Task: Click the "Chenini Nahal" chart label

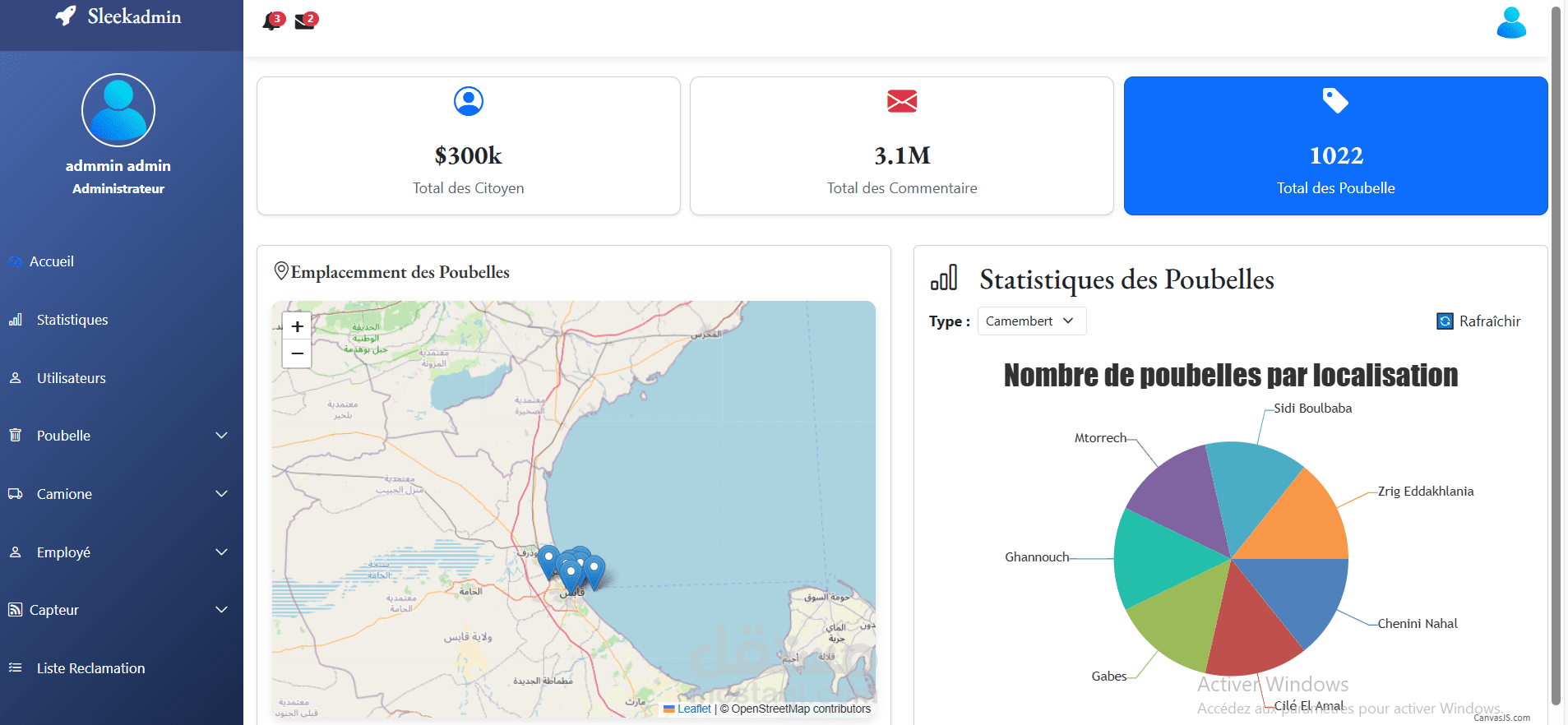Action: point(1418,624)
